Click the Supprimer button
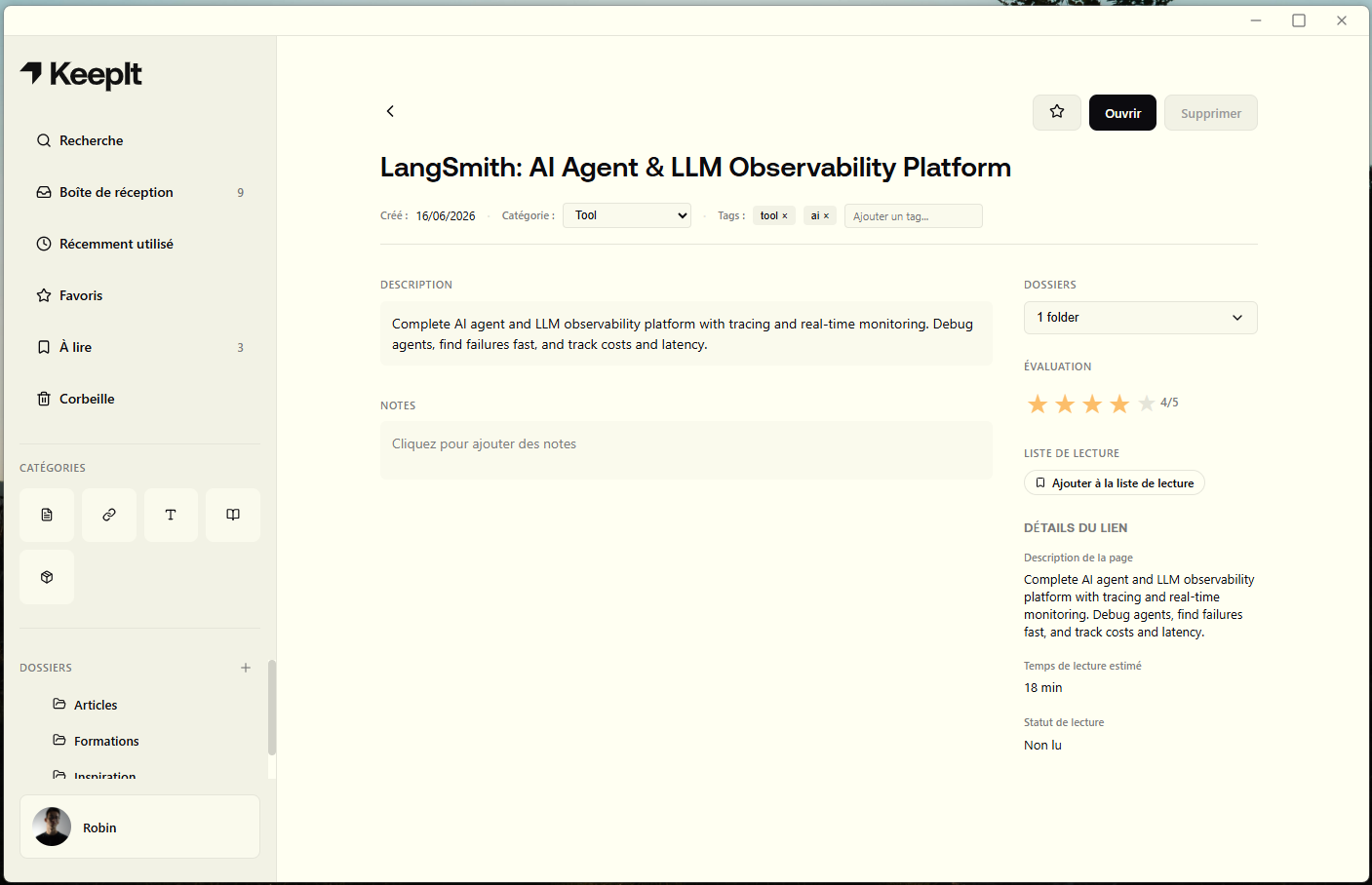 point(1211,113)
